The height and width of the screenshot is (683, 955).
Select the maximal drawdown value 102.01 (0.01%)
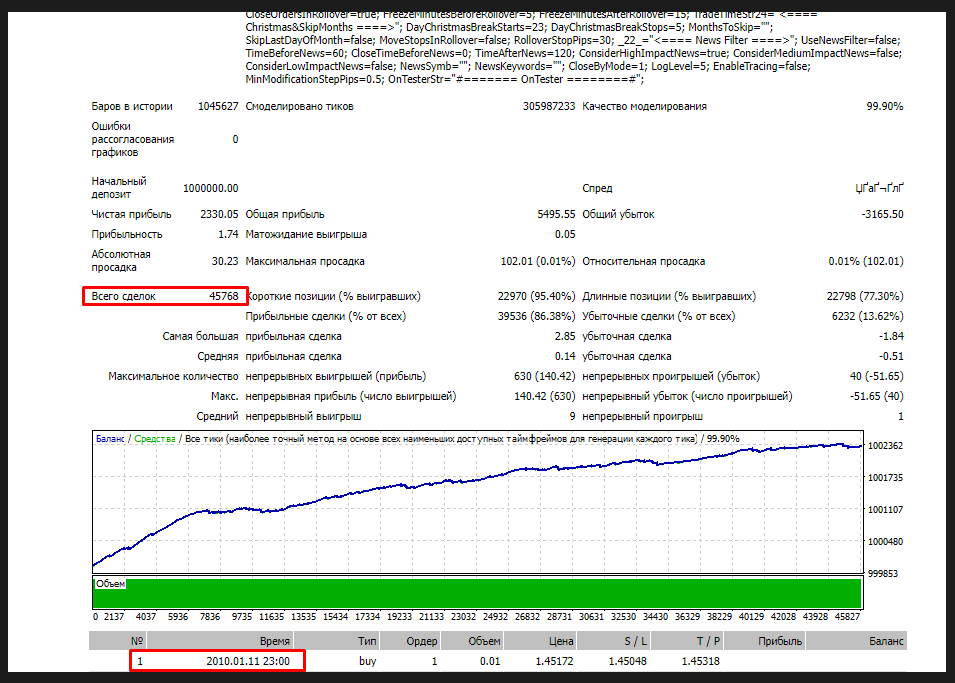(538, 261)
